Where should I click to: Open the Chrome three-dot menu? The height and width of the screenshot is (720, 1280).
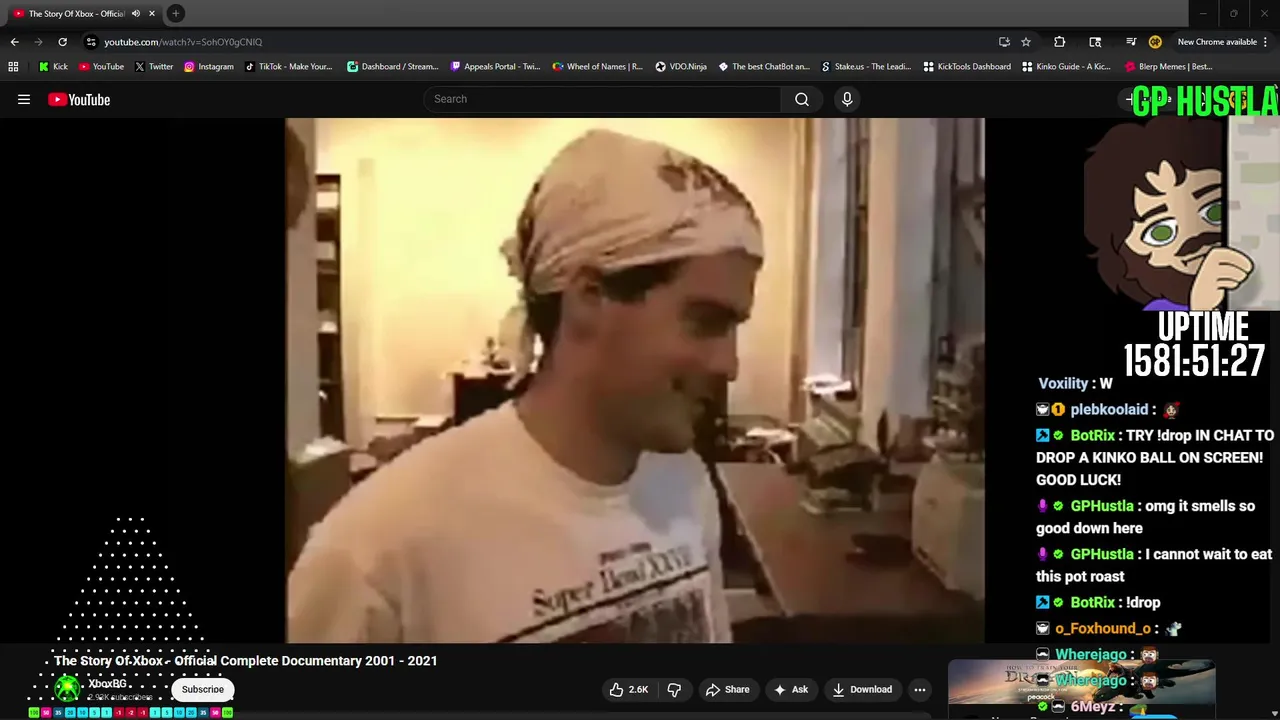point(1266,42)
